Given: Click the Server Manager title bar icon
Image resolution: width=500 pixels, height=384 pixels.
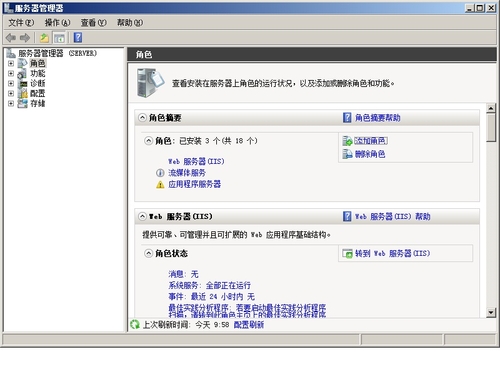Looking at the screenshot, I should click(x=8, y=8).
